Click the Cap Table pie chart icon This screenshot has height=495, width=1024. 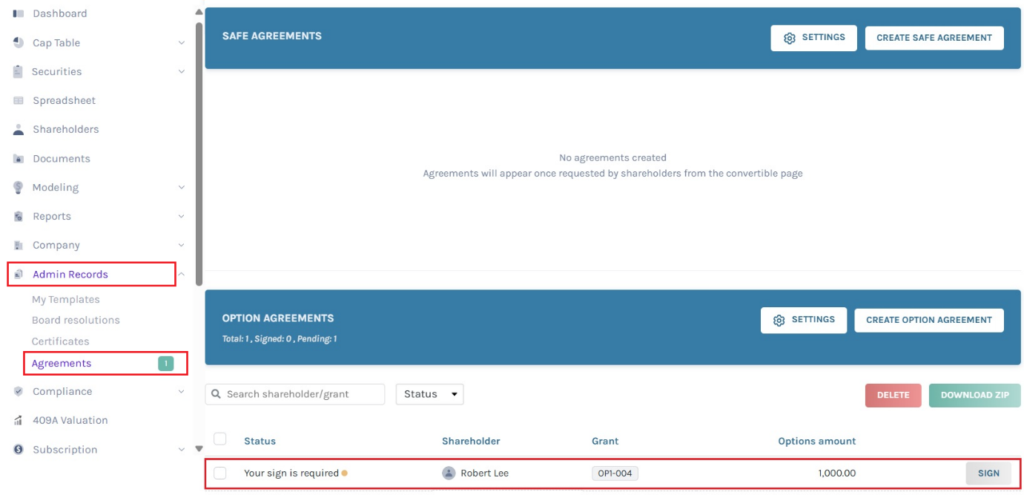18,42
